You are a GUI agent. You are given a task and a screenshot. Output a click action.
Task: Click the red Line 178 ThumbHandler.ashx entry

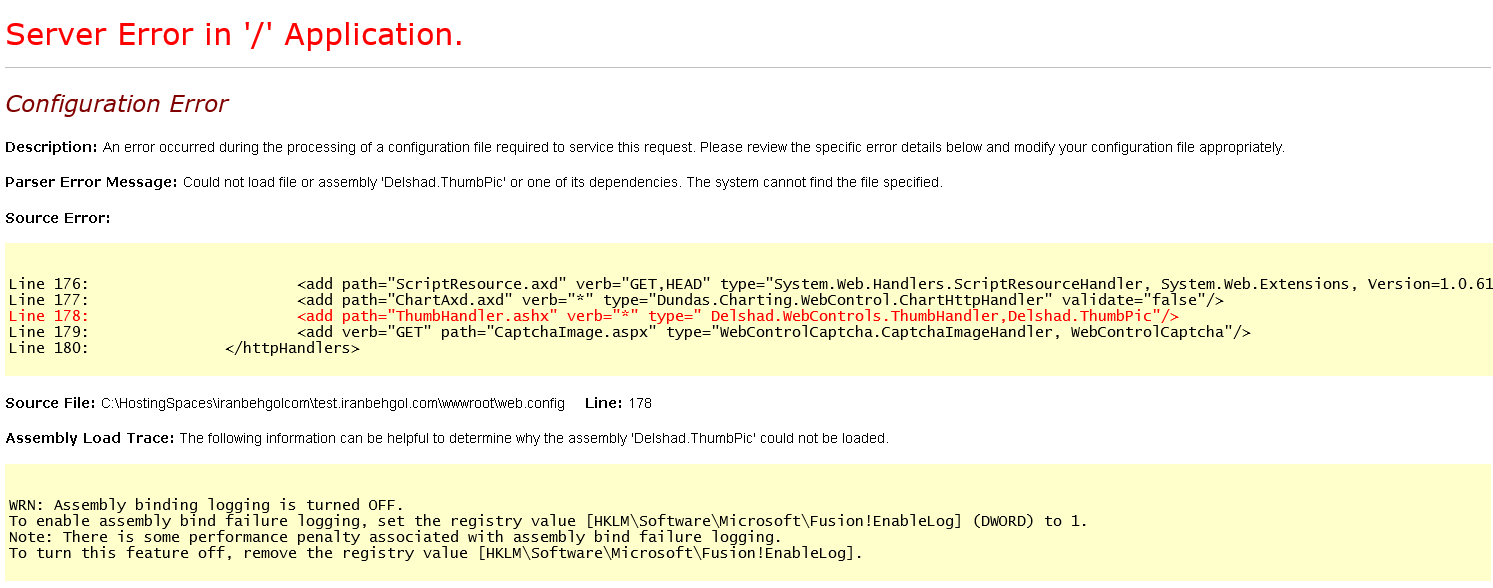pyautogui.click(x=593, y=316)
